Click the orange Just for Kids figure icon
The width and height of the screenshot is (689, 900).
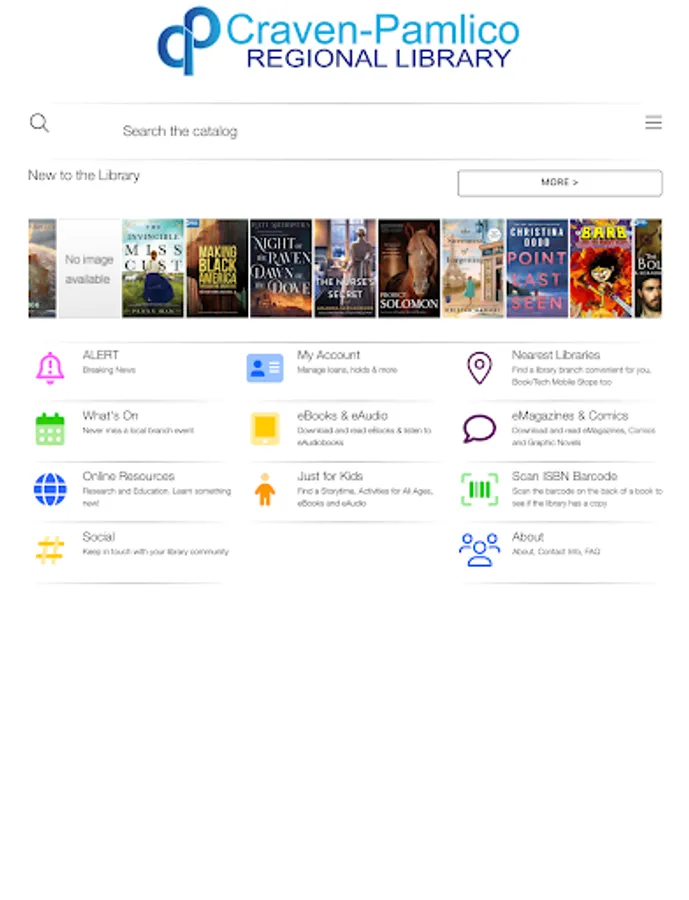(265, 489)
